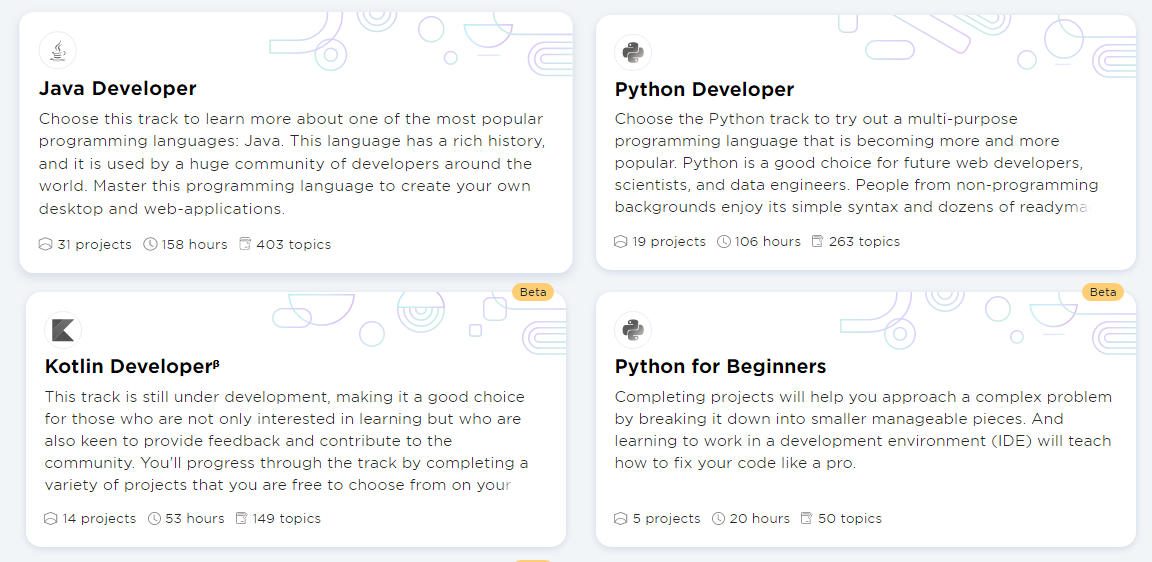Click the '14 projects' text
This screenshot has width=1152, height=562.
[99, 519]
